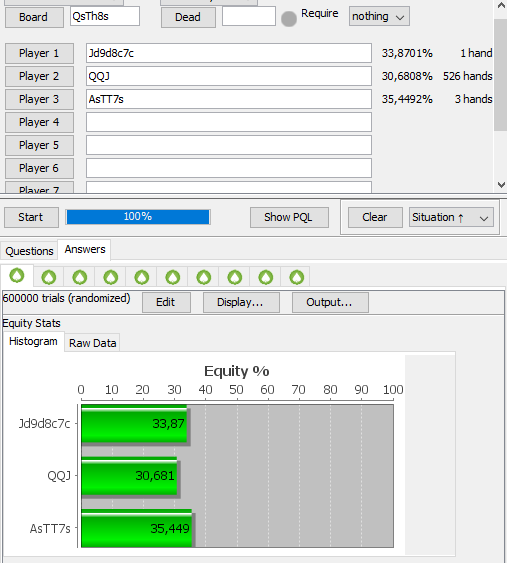Open the Situation dropdown
The width and height of the screenshot is (507, 563).
pyautogui.click(x=451, y=217)
